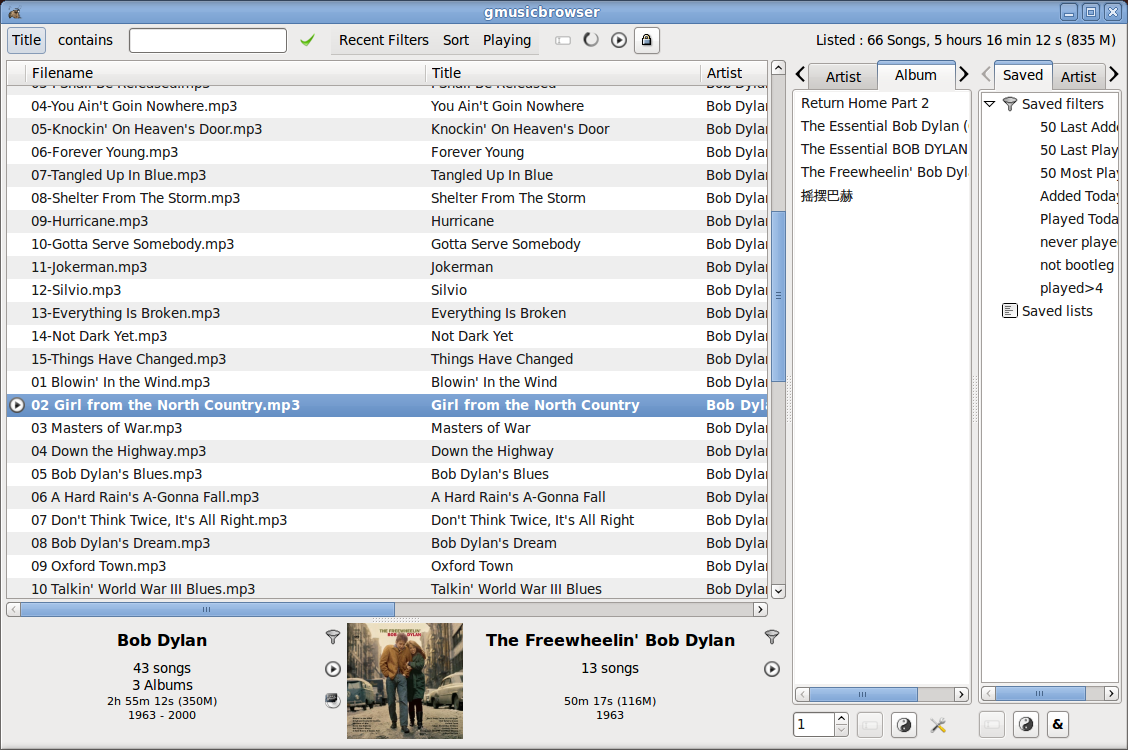Click the song list horizontal scrollbar thumb

207,610
